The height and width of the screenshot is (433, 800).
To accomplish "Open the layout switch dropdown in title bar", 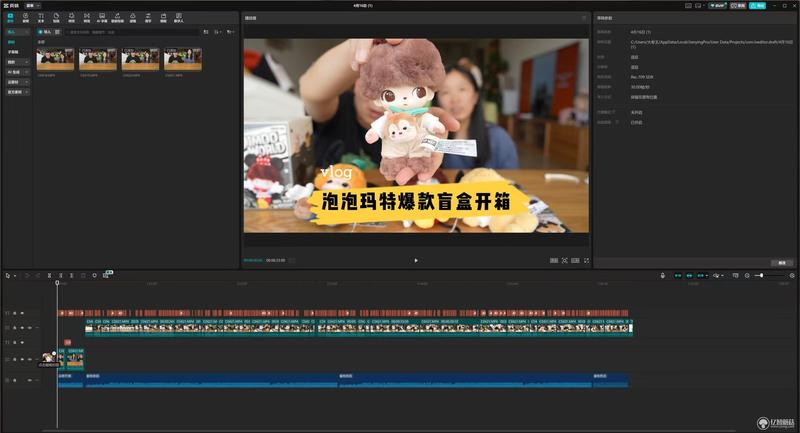I will point(698,6).
